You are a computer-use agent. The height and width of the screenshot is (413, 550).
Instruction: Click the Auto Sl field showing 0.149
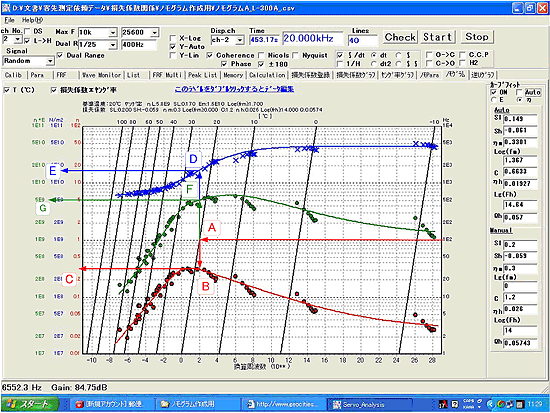coord(520,119)
